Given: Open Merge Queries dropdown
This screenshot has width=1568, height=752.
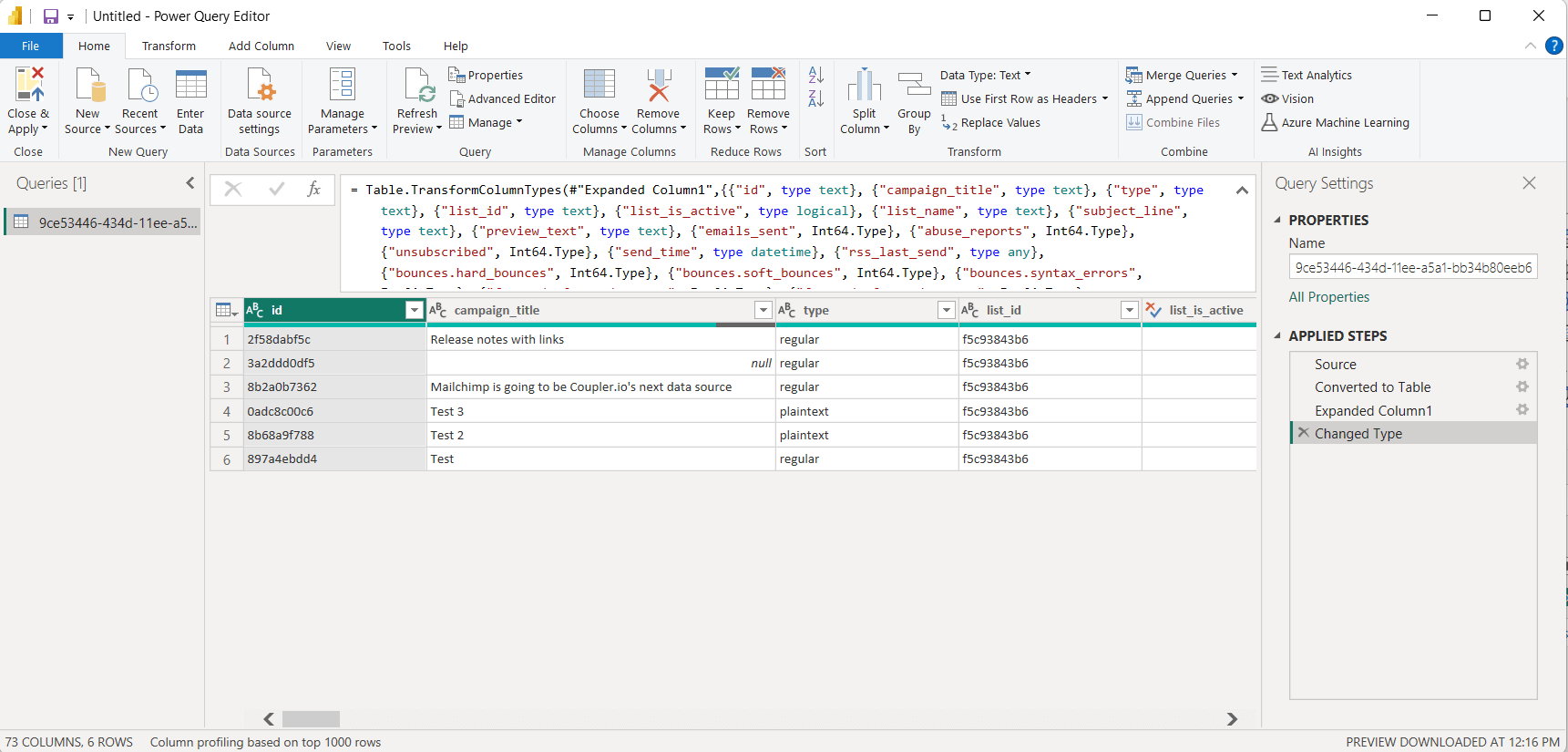Looking at the screenshot, I should click(1235, 75).
